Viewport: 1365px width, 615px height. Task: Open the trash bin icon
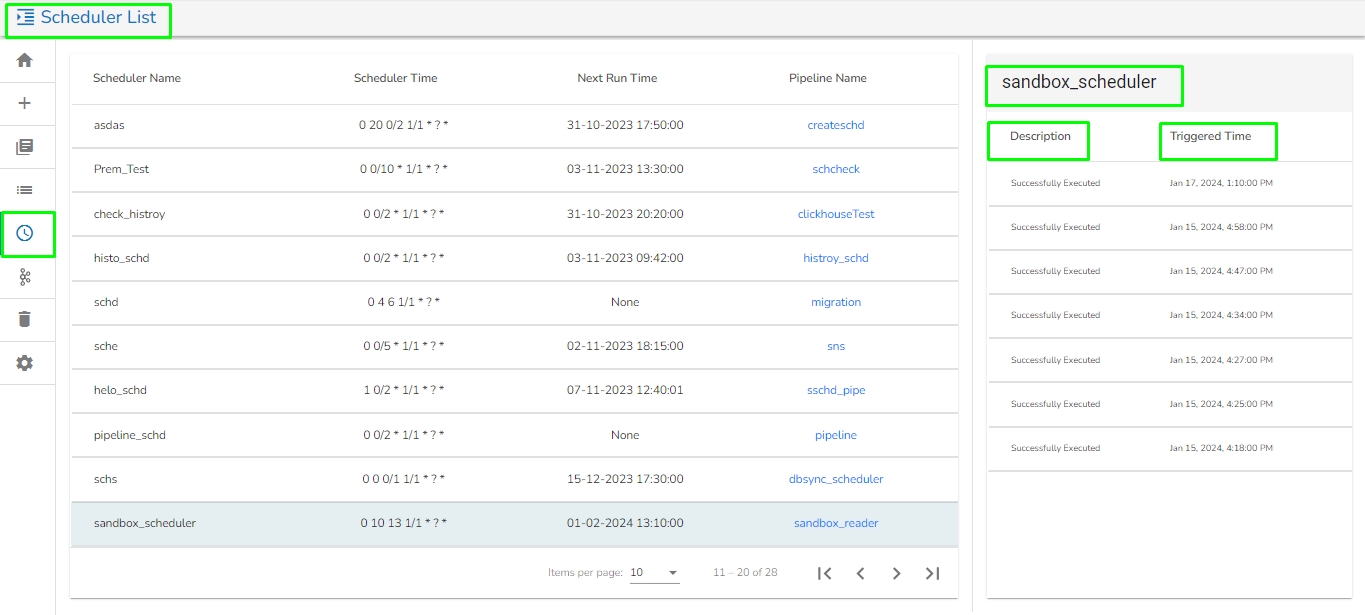pos(25,319)
